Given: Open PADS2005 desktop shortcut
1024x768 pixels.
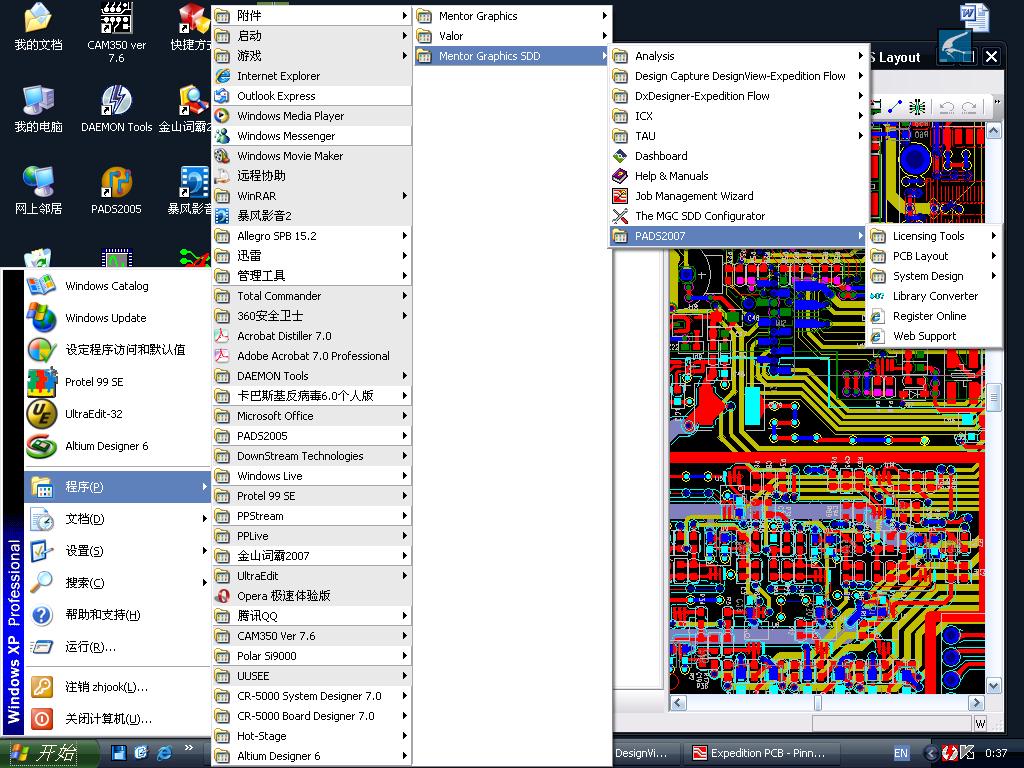Looking at the screenshot, I should click(116, 190).
